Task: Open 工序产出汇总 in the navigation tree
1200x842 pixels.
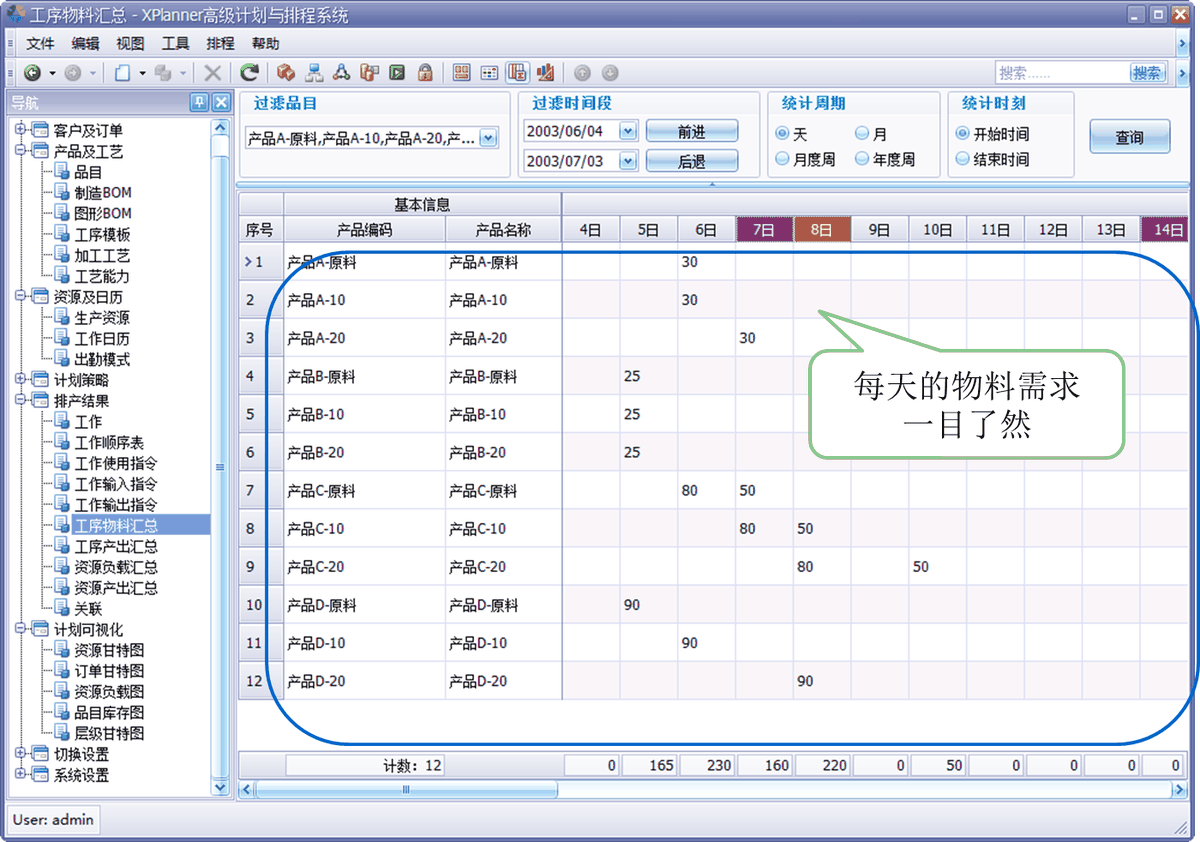Action: pyautogui.click(x=116, y=546)
